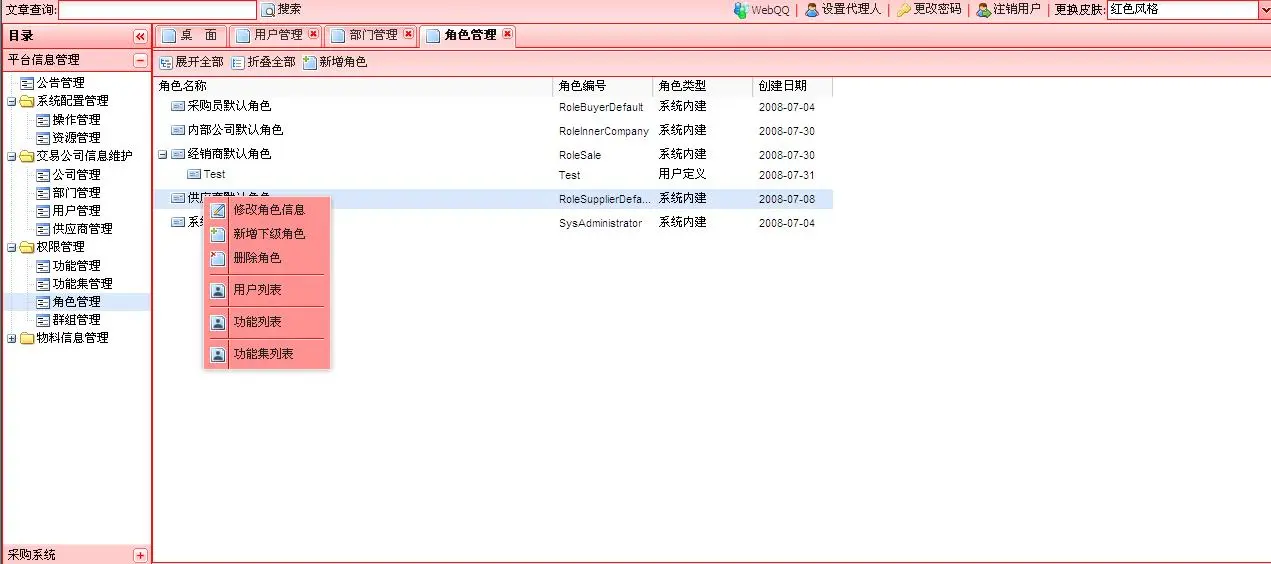
Task: Click the icon beside 功能列表
Action: coord(218,322)
